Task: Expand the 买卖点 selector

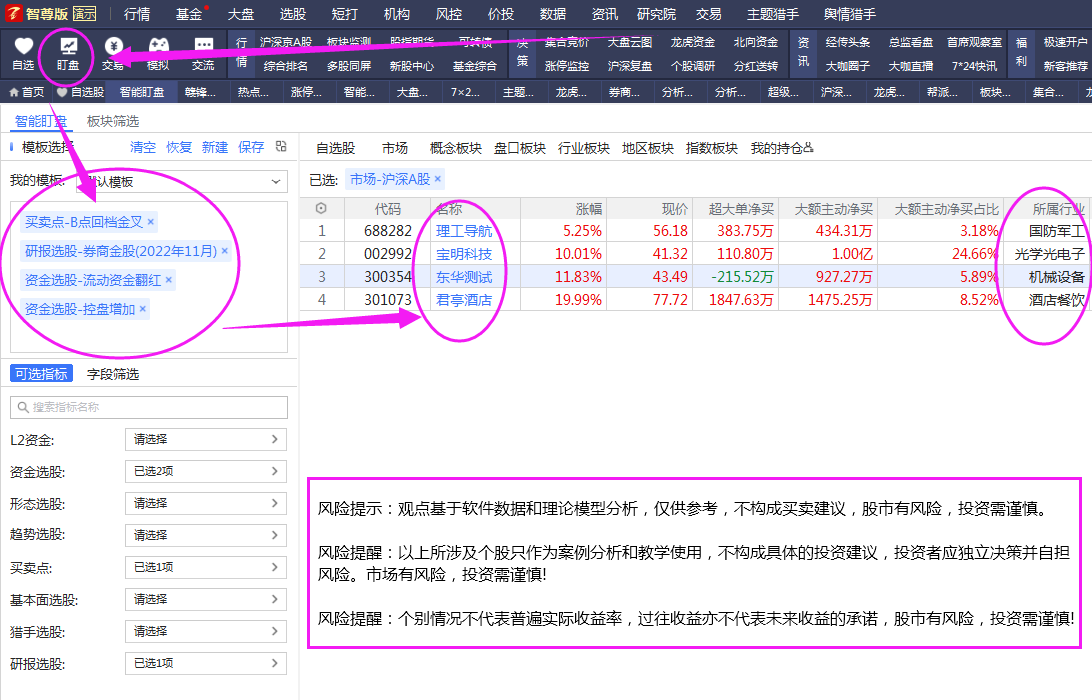Action: [x=206, y=568]
